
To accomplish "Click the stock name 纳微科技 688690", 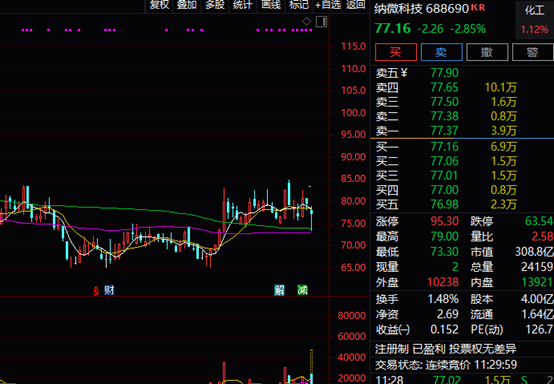I will pyautogui.click(x=422, y=8).
